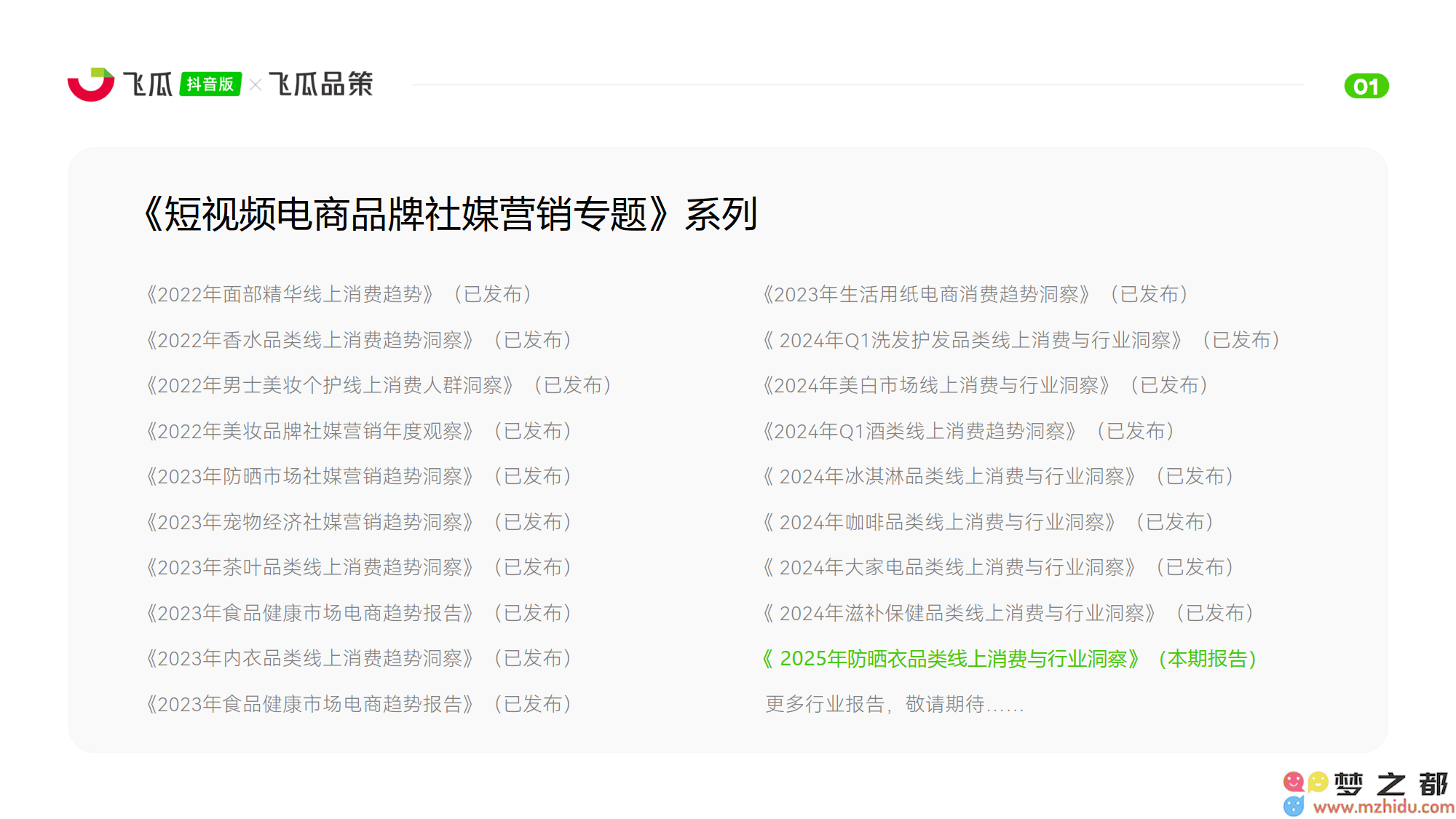Select 《2022年男士美妆个护线上消费人群洞察》 report line

379,385
